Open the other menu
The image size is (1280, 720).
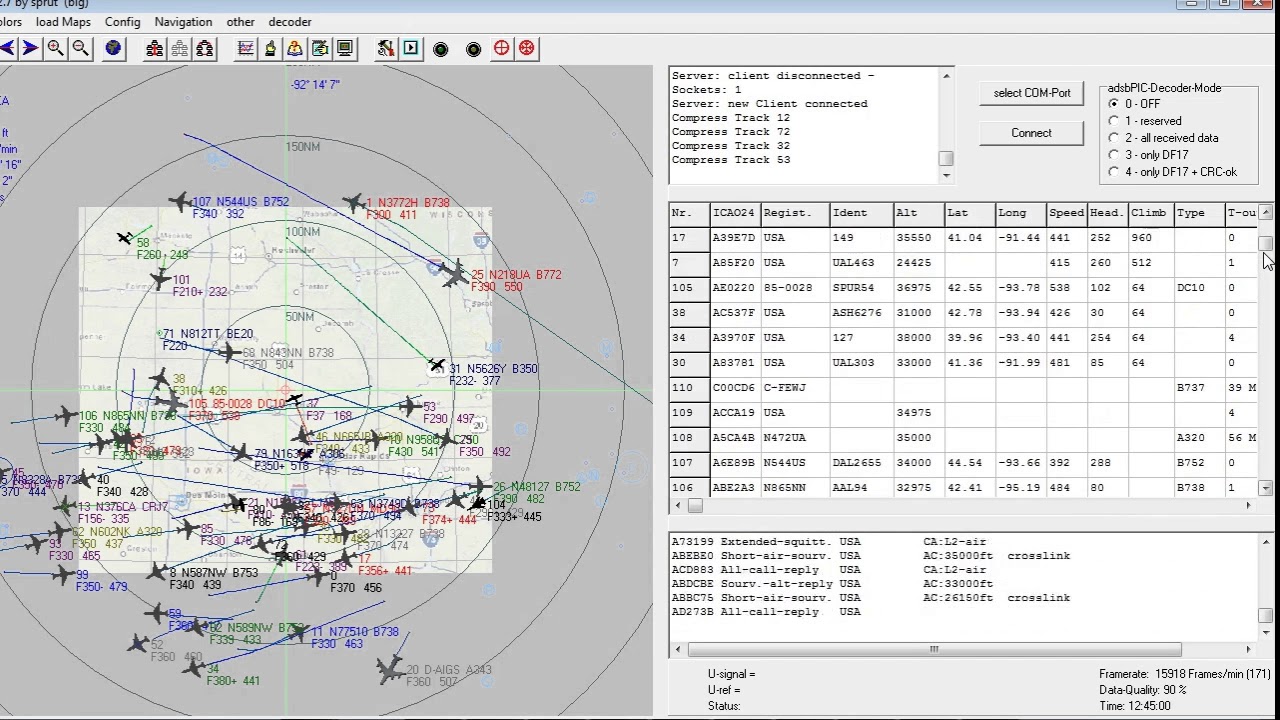[x=240, y=22]
